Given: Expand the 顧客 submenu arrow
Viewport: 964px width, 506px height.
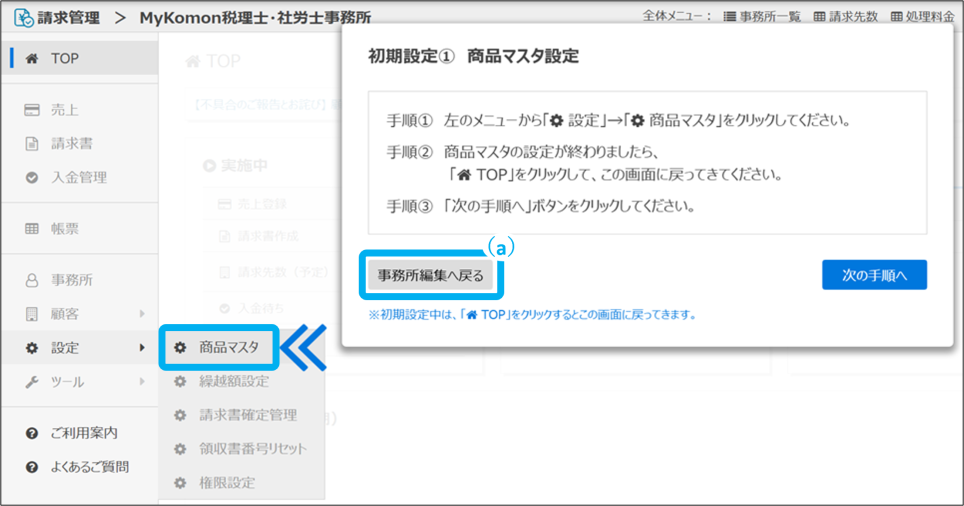Looking at the screenshot, I should point(142,314).
